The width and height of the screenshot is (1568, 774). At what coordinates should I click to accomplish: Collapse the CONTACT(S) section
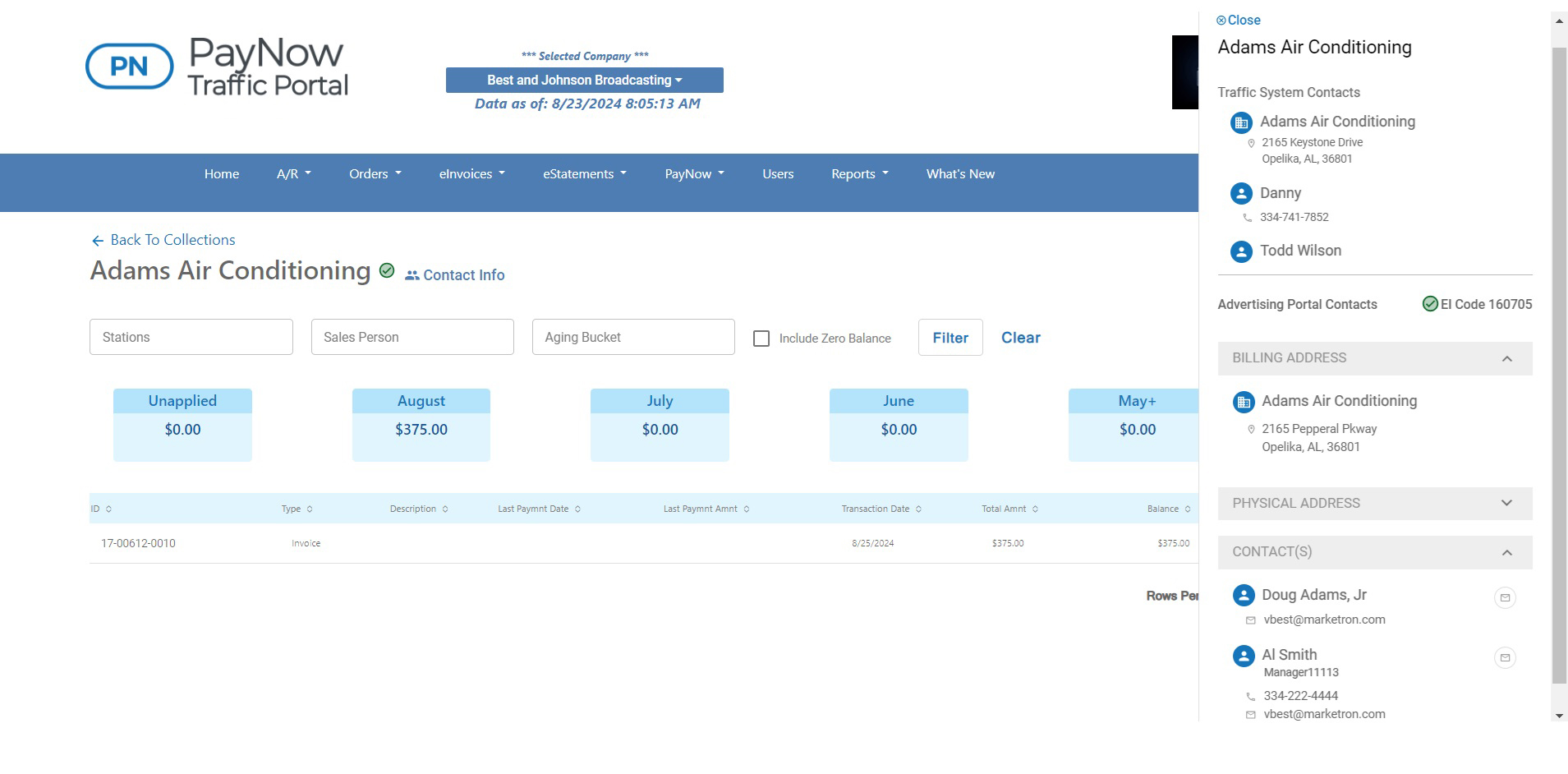pyautogui.click(x=1375, y=552)
